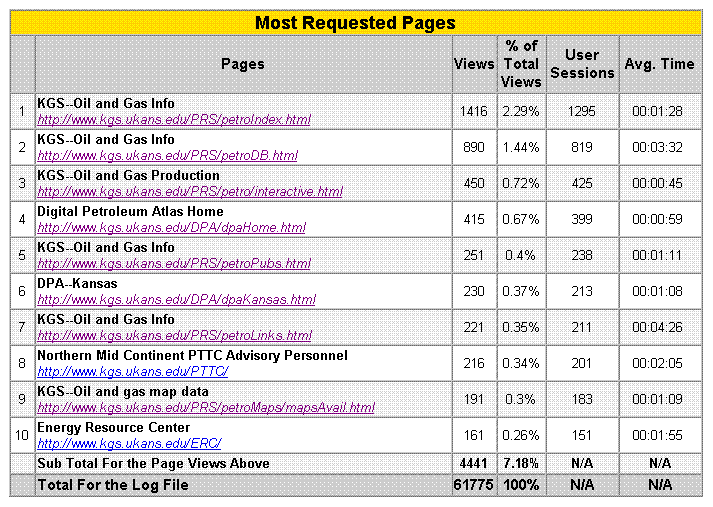Click average time 00:00:45

click(x=658, y=183)
